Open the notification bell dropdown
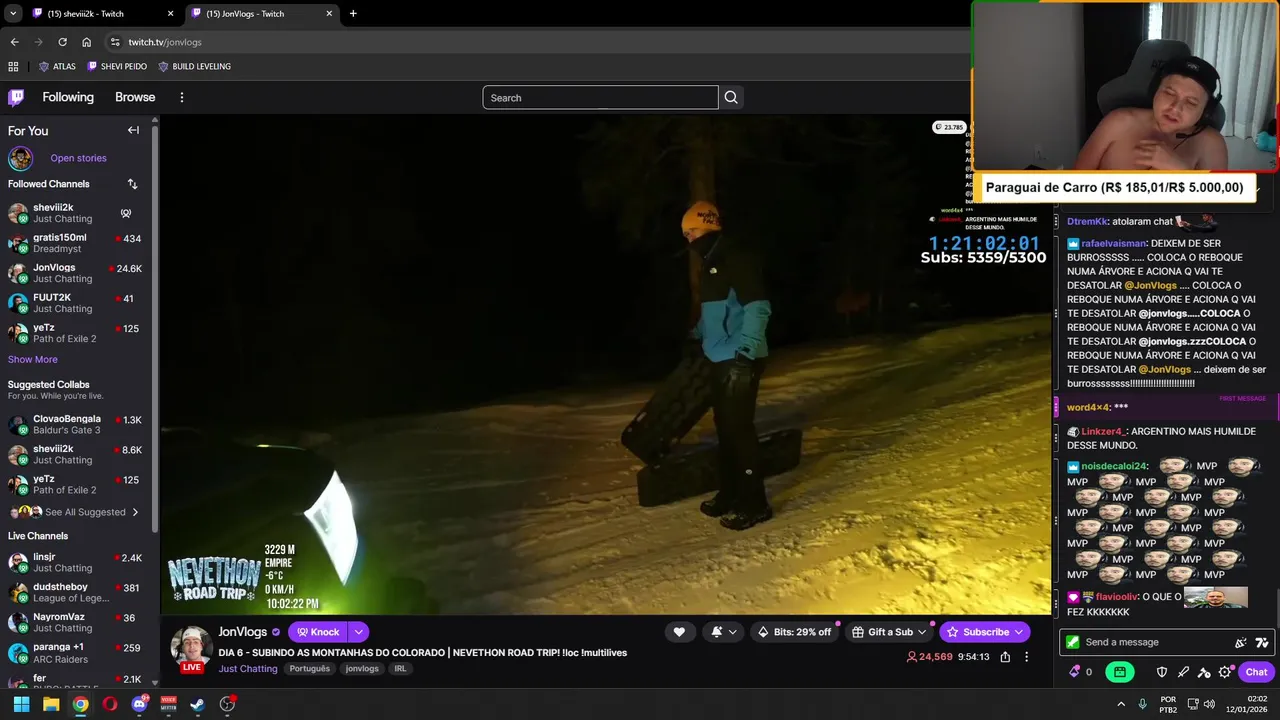1280x720 pixels. click(x=723, y=632)
